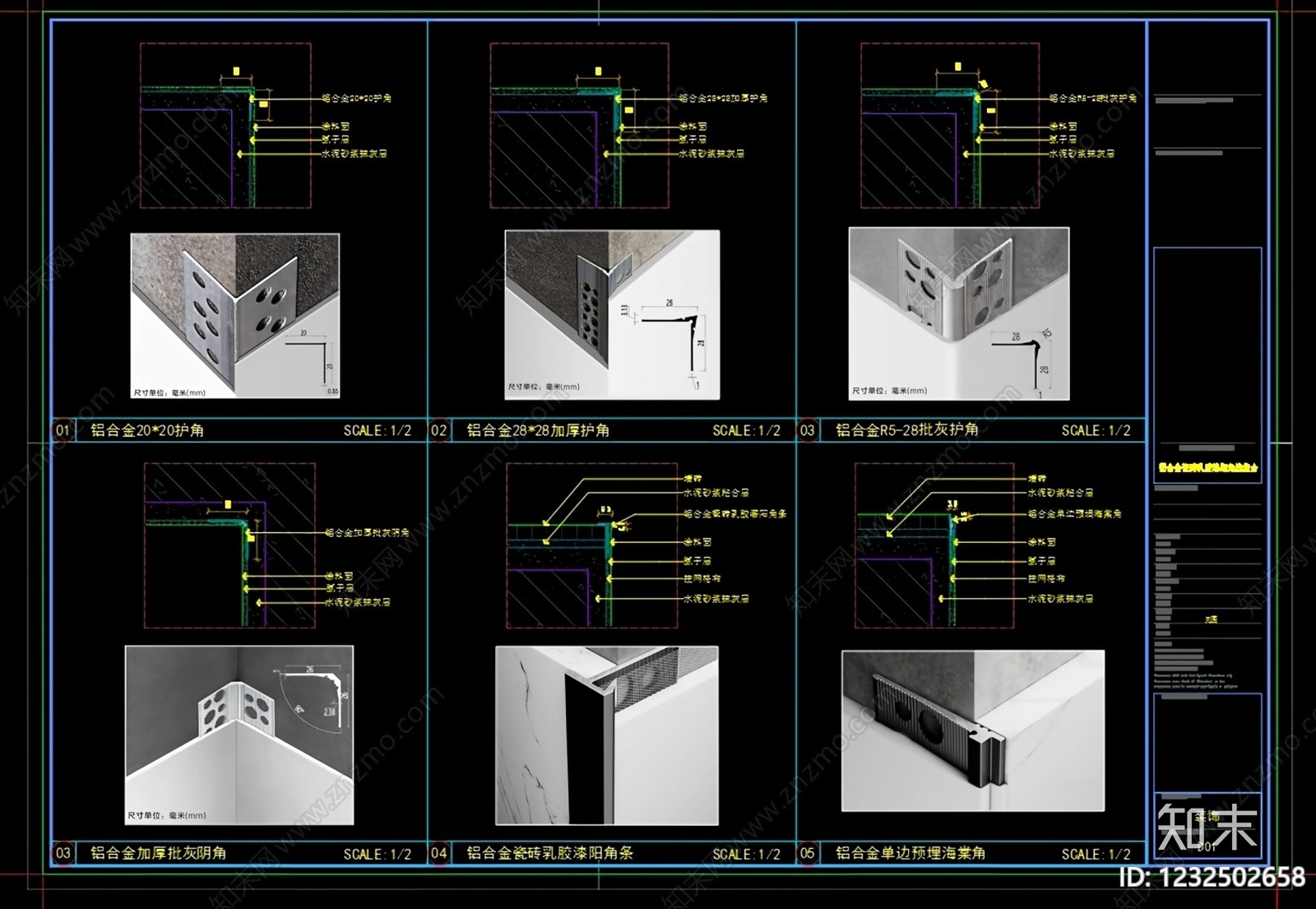Click the "铝合金瓷砖乳胶漆阳角条" leader annotation
Image resolution: width=1316 pixels, height=909 pixels.
tap(734, 513)
